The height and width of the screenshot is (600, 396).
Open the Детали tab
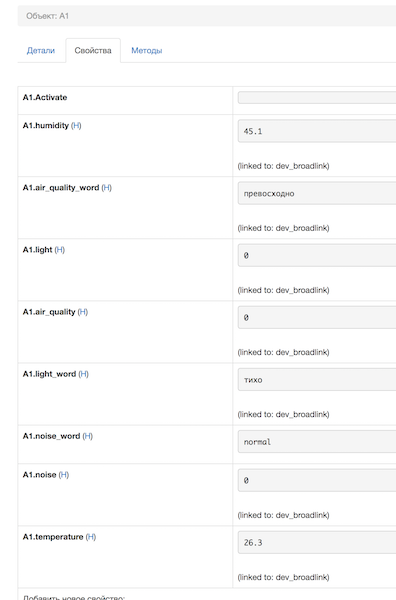41,51
